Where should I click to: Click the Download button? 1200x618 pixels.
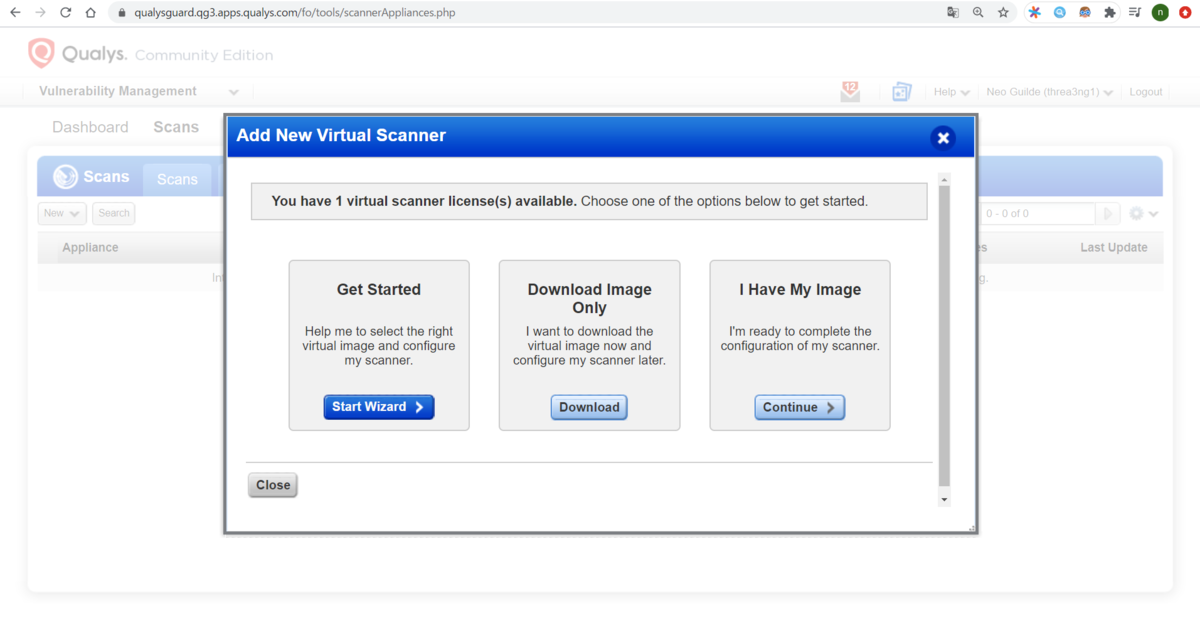pos(589,407)
